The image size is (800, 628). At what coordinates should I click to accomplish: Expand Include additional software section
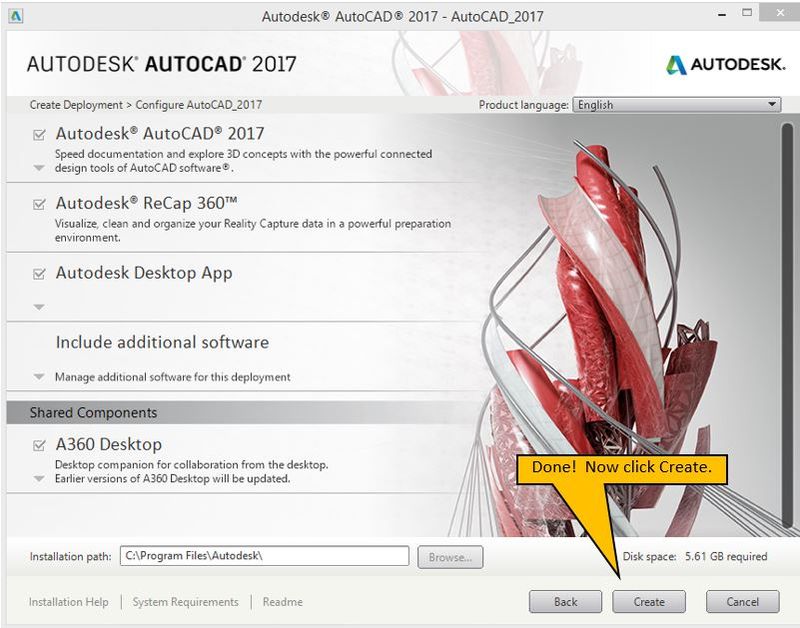(x=39, y=377)
